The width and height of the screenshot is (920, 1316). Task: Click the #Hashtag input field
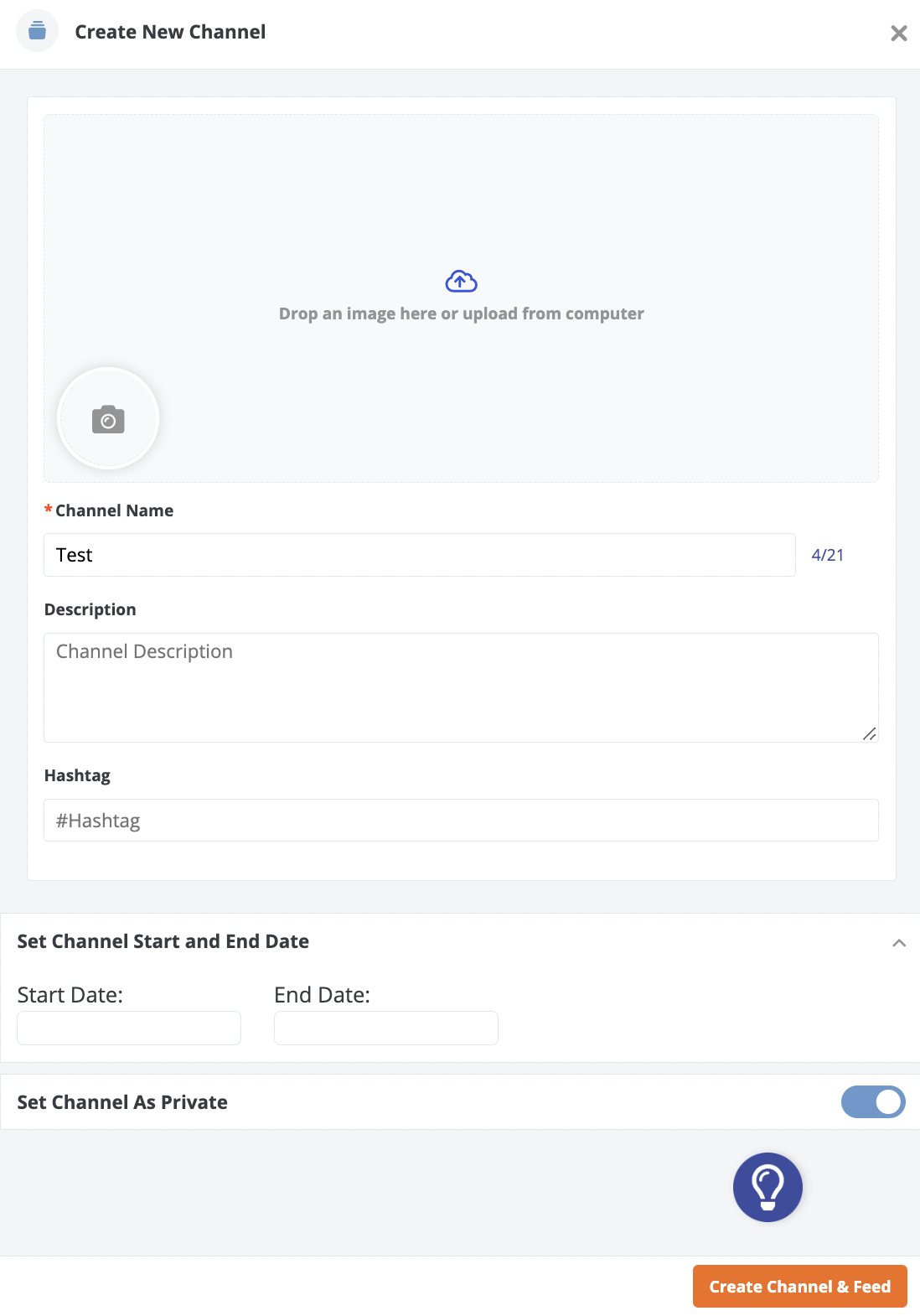pyautogui.click(x=461, y=821)
